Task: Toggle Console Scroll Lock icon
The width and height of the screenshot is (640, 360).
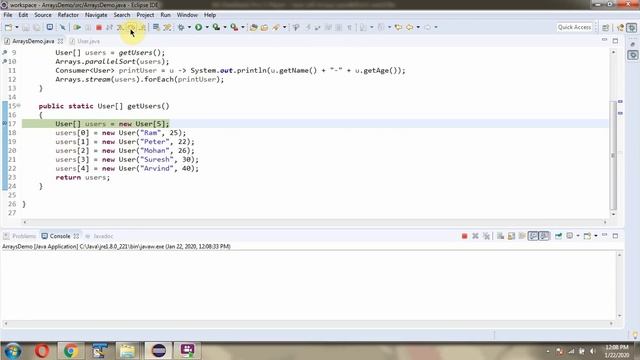Action: (511, 236)
